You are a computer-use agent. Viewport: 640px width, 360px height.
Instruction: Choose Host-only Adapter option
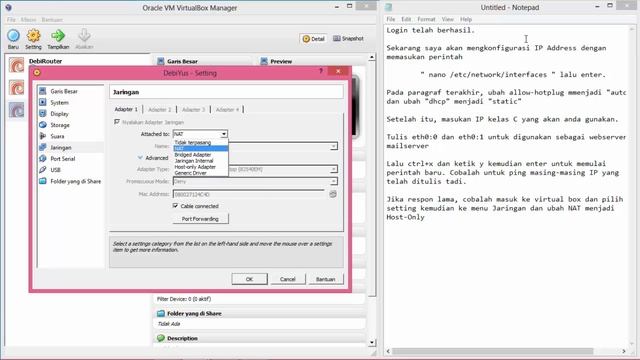point(195,167)
